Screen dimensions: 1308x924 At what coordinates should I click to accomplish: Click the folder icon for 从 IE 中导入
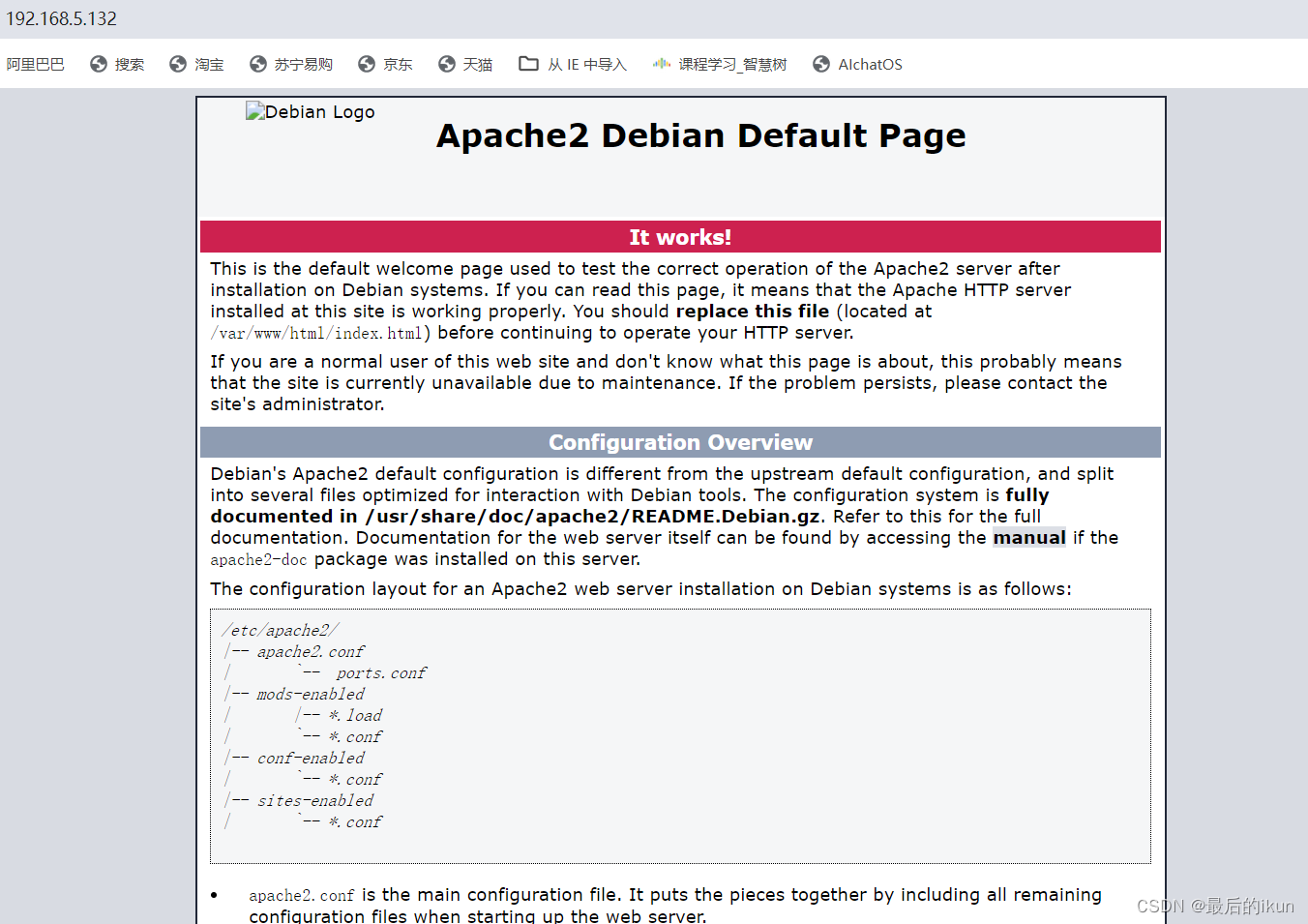[x=528, y=64]
